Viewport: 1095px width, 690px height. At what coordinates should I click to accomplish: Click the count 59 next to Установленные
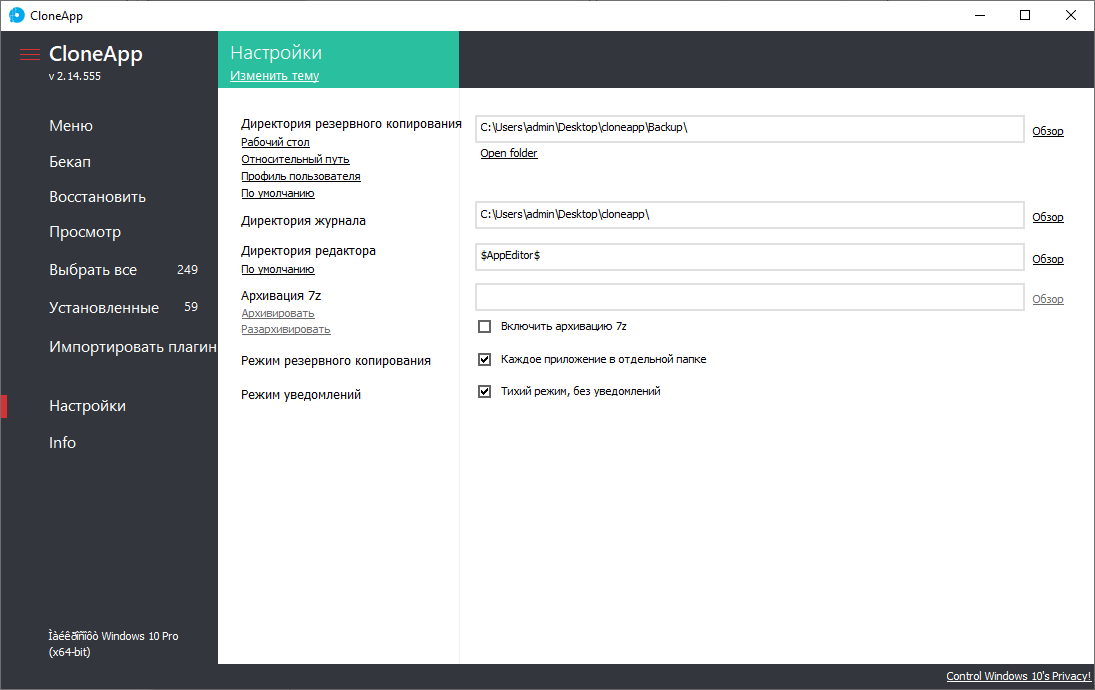click(191, 307)
